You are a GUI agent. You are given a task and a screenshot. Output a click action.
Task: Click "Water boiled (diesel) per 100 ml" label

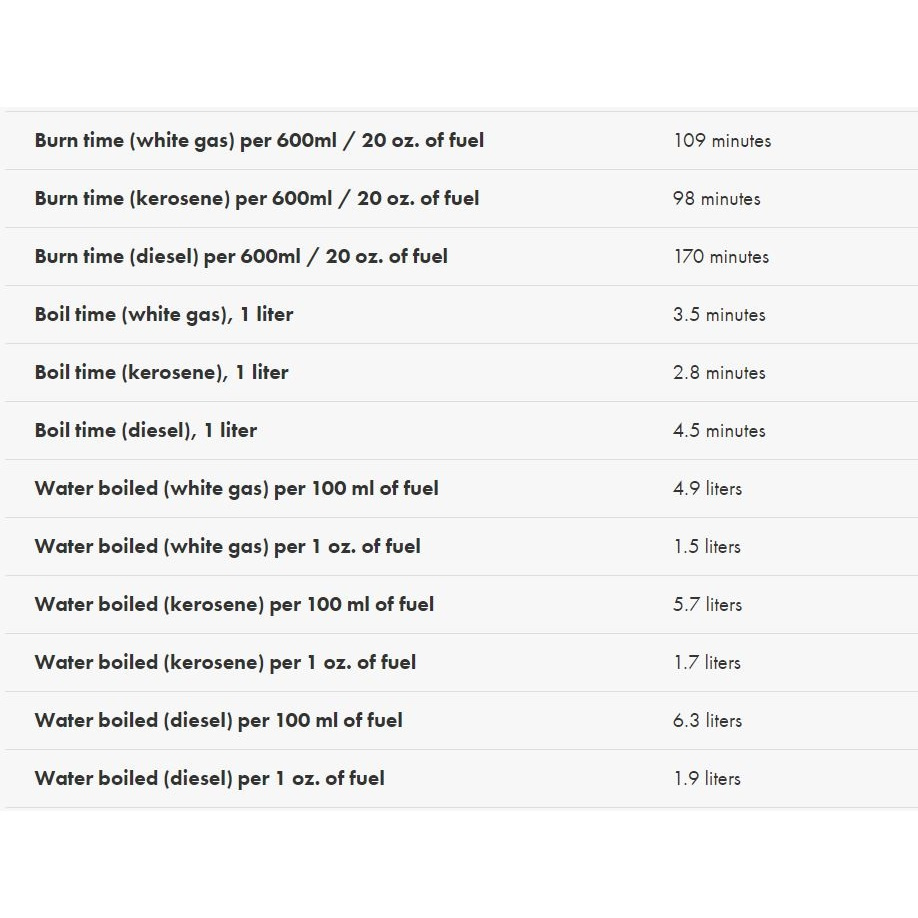pyautogui.click(x=218, y=721)
